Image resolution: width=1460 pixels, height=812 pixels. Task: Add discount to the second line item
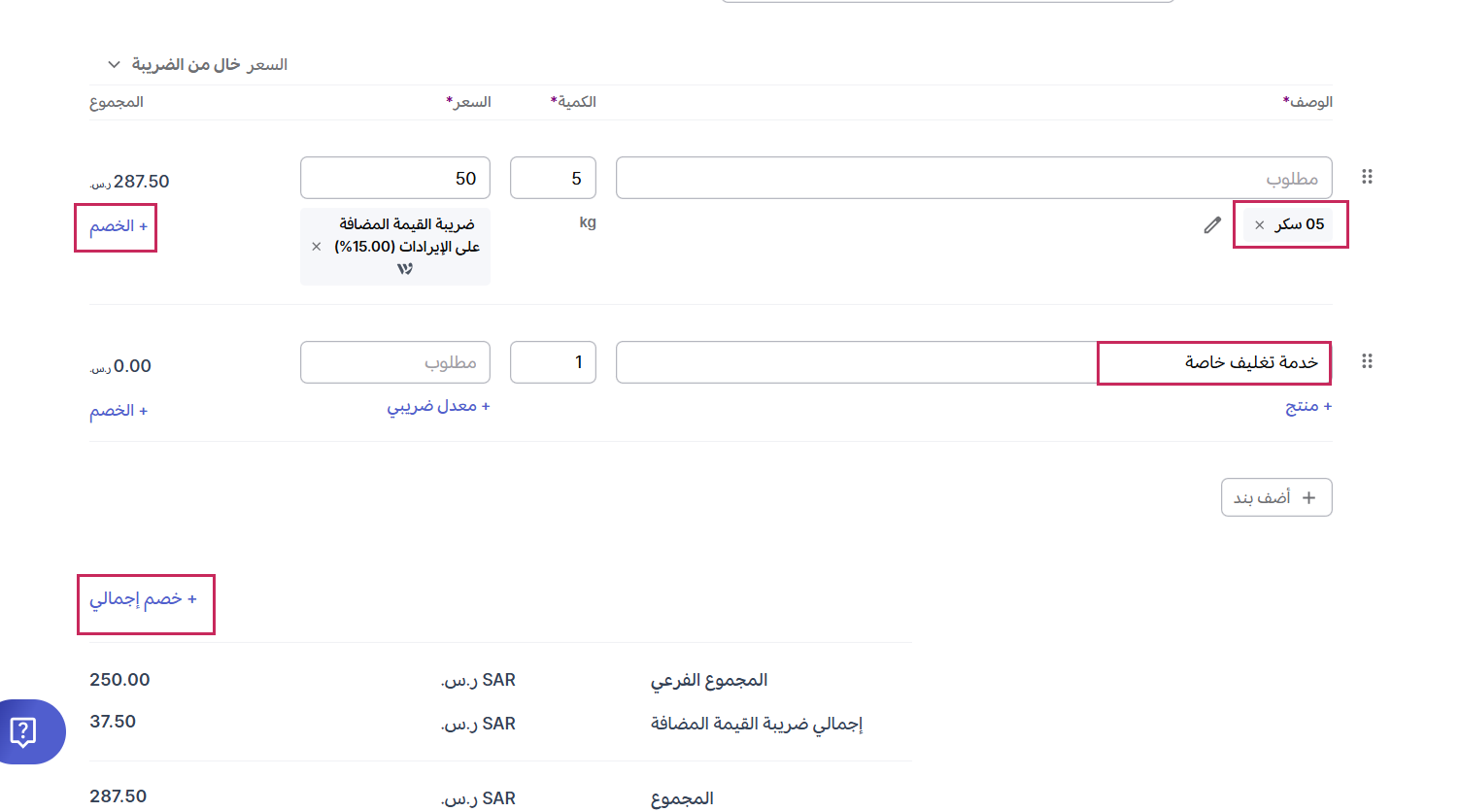click(x=118, y=411)
